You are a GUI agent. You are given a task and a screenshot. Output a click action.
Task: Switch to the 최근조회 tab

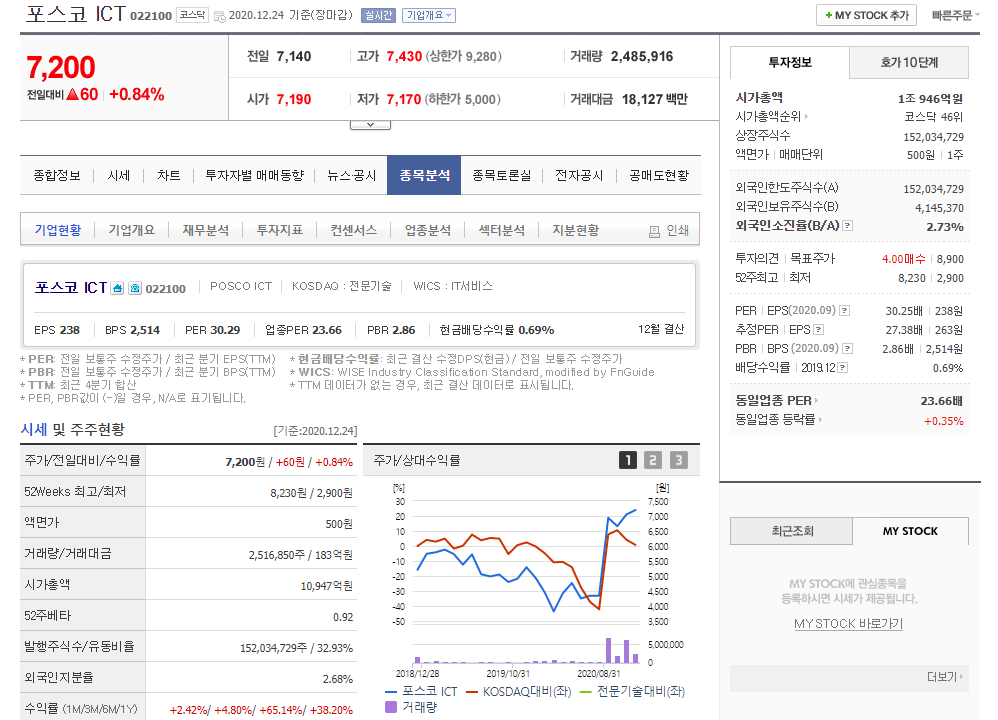792,531
